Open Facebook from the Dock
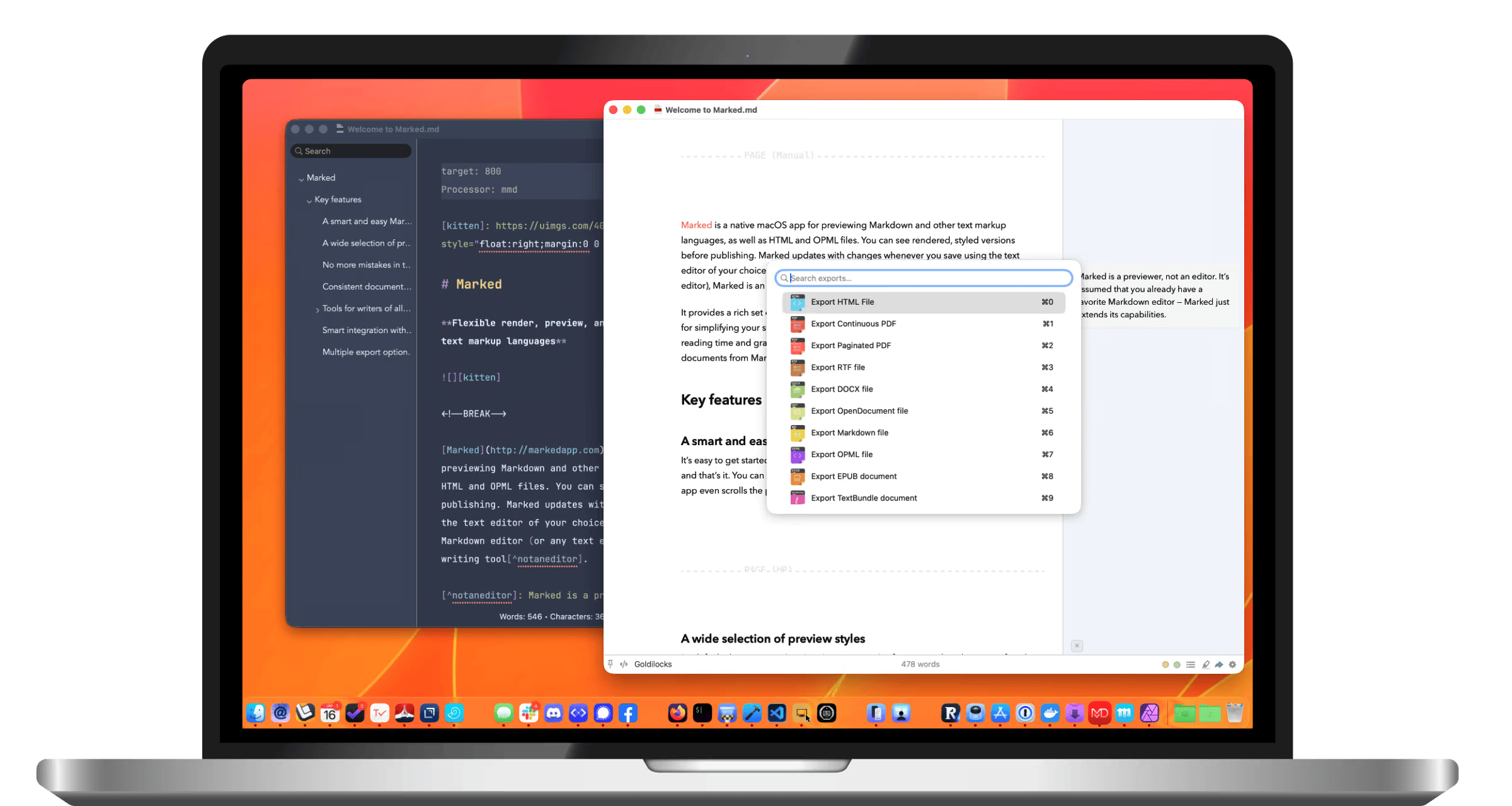 (x=628, y=713)
